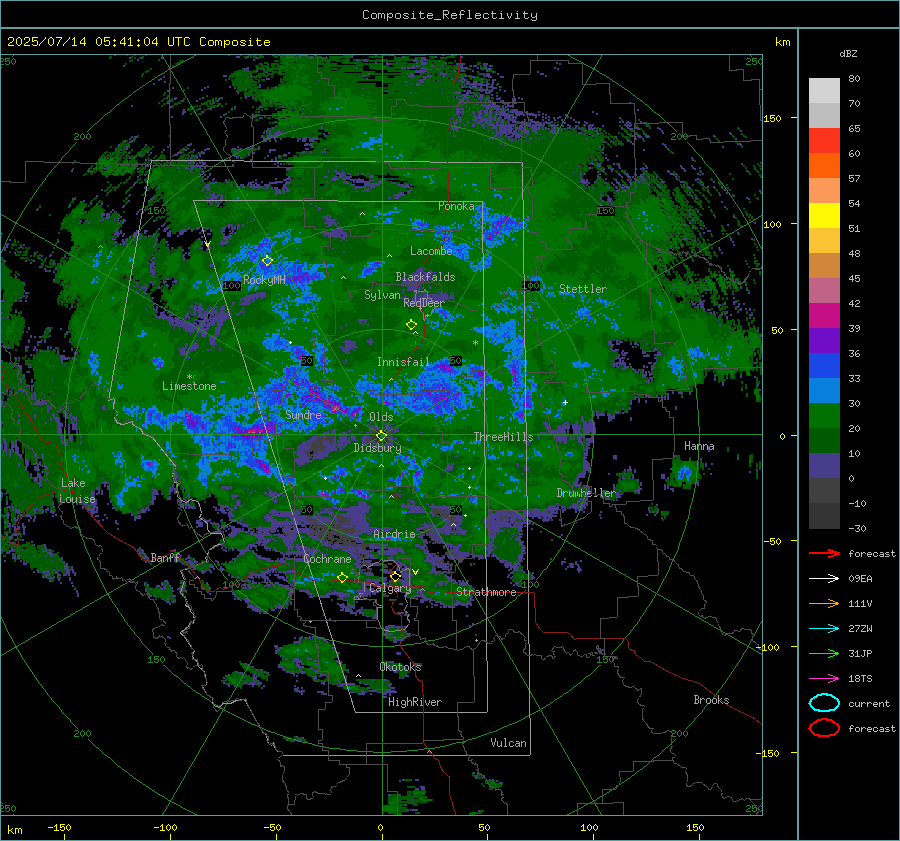This screenshot has width=900, height=841.
Task: Click the Ponoka city label
Action: pos(456,206)
